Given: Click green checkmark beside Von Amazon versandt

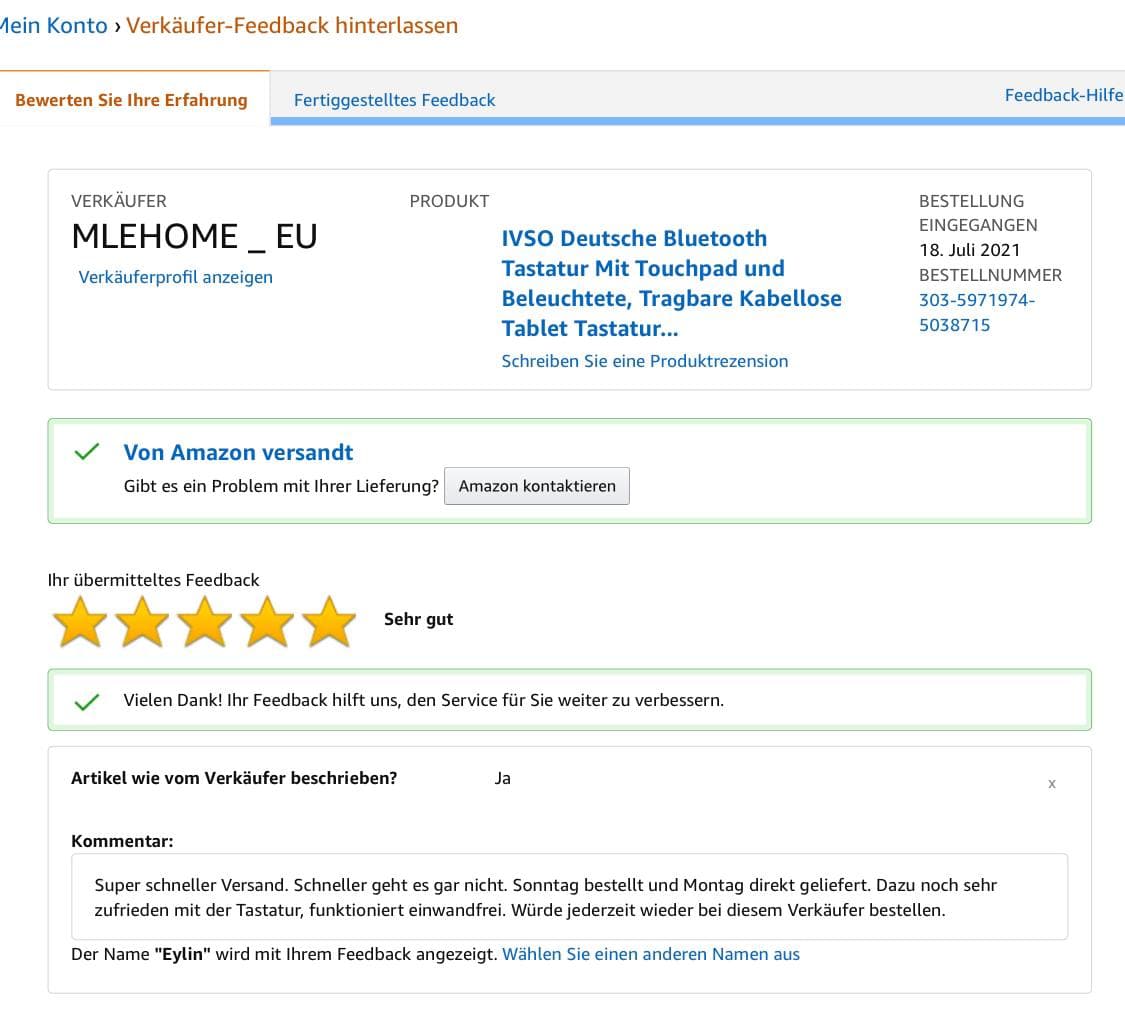Looking at the screenshot, I should pyautogui.click(x=87, y=452).
